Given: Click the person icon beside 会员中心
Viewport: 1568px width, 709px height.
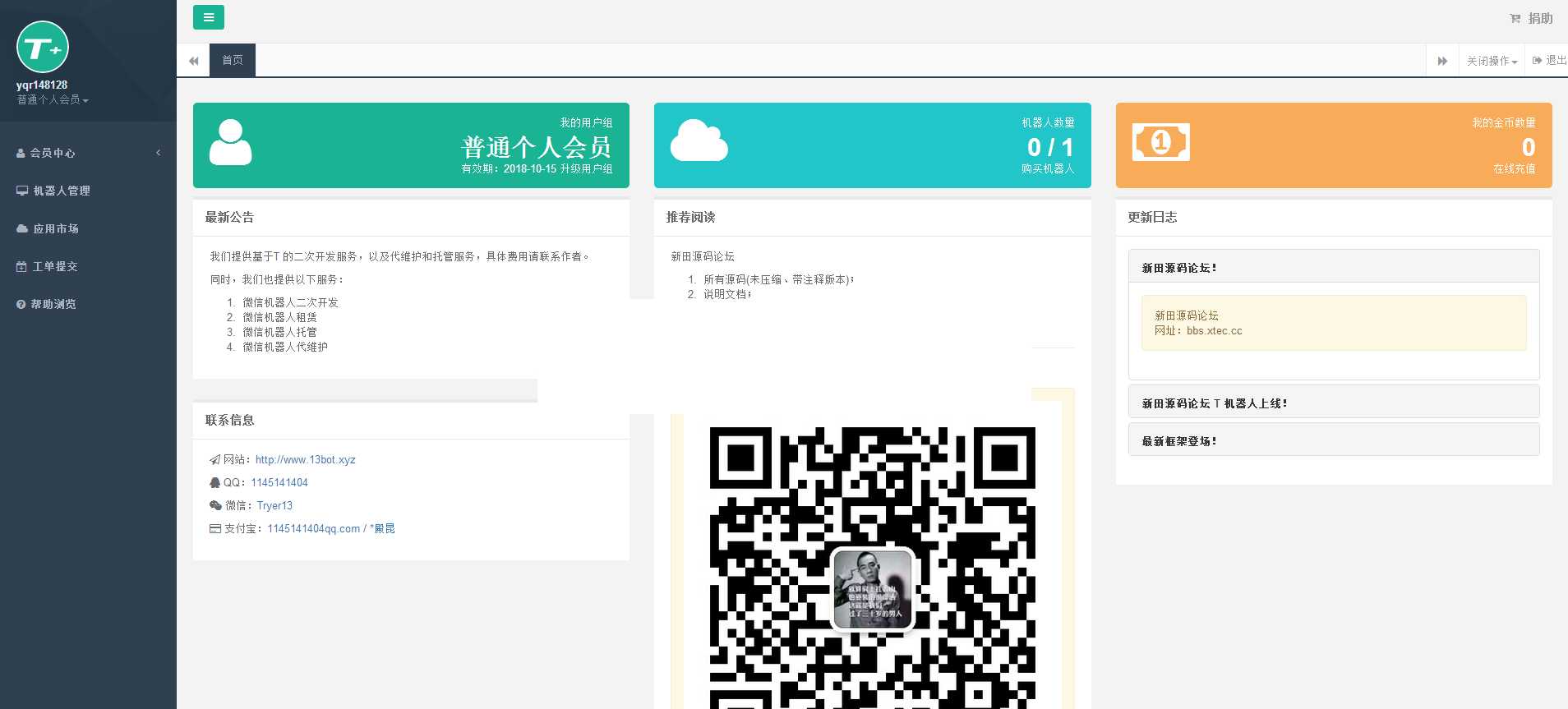Looking at the screenshot, I should point(21,154).
